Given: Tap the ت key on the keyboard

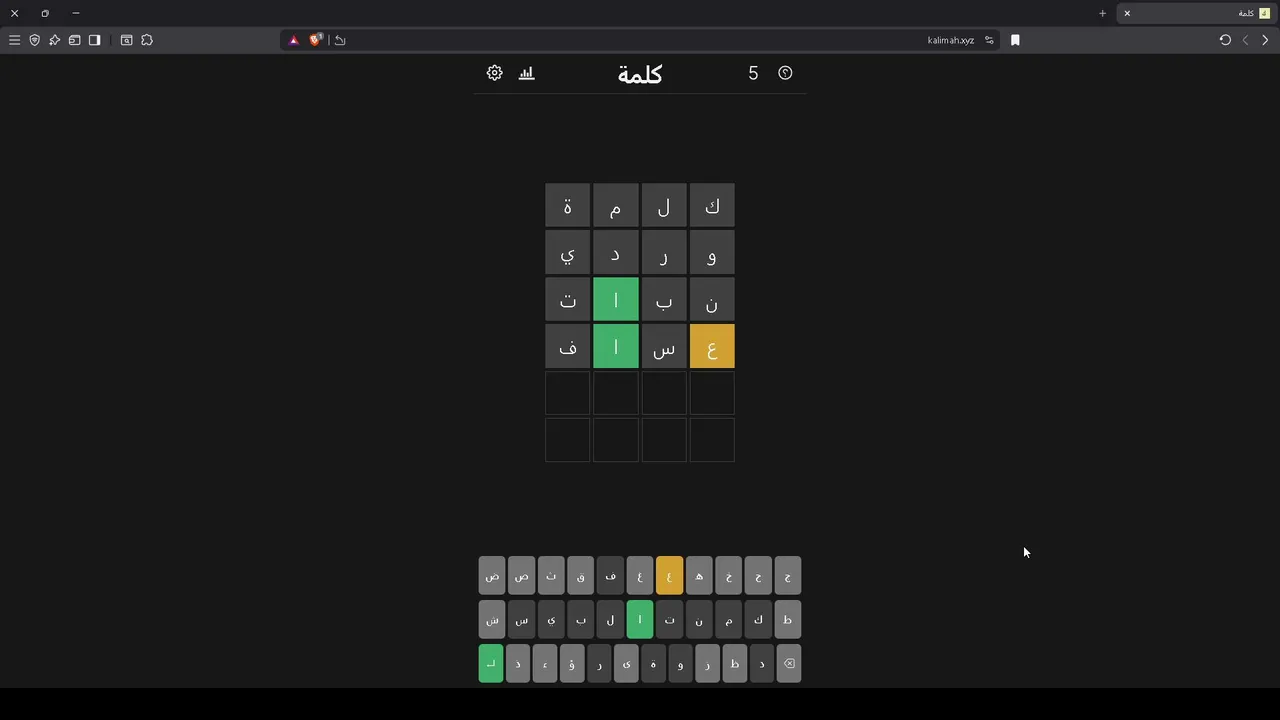Looking at the screenshot, I should click(x=670, y=620).
